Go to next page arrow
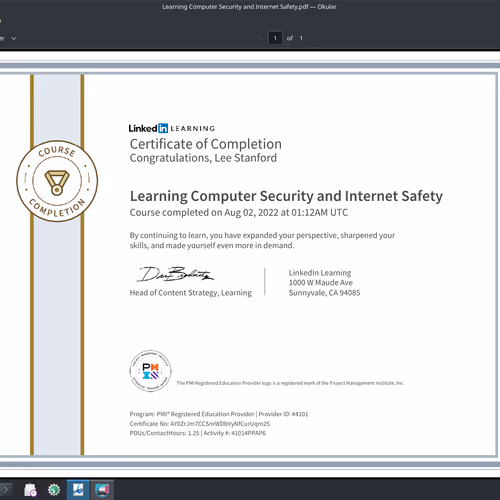 316,38
